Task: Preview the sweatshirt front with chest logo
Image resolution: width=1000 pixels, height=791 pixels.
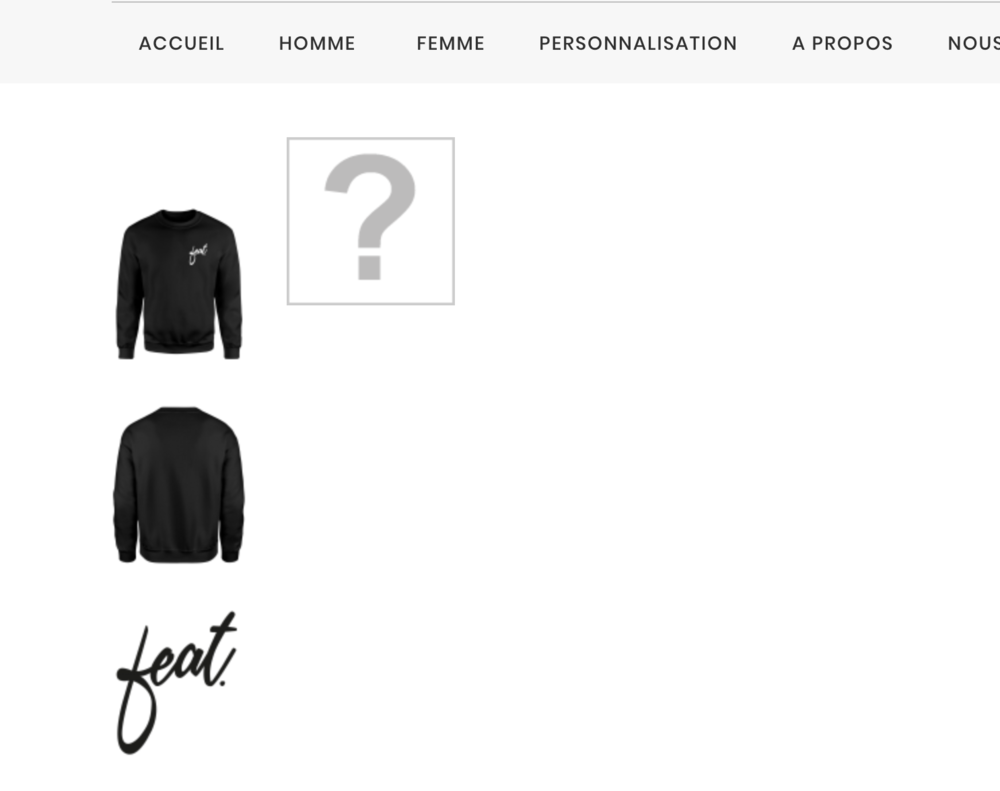Action: tap(179, 284)
